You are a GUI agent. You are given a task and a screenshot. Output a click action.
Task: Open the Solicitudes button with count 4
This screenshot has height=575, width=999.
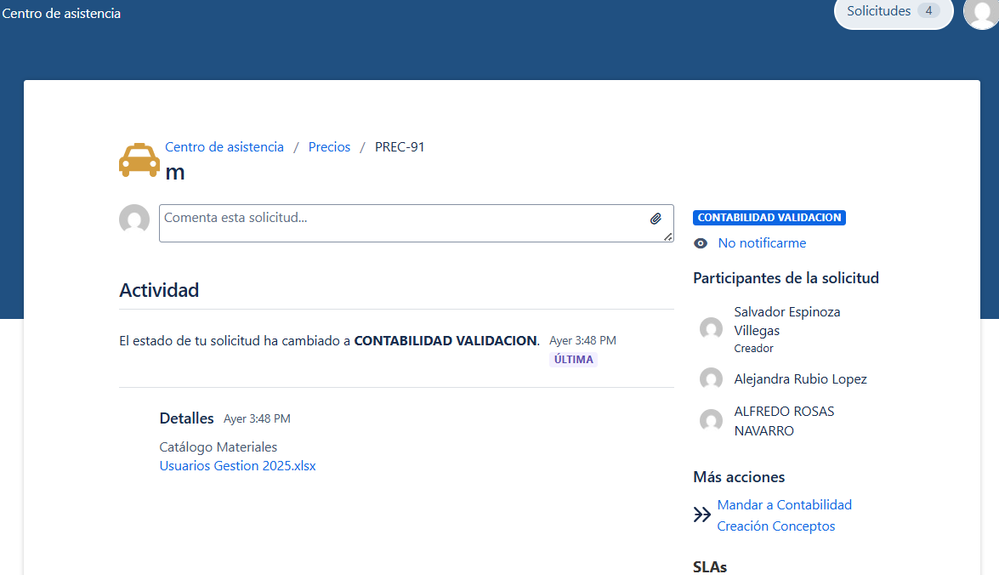pos(893,11)
